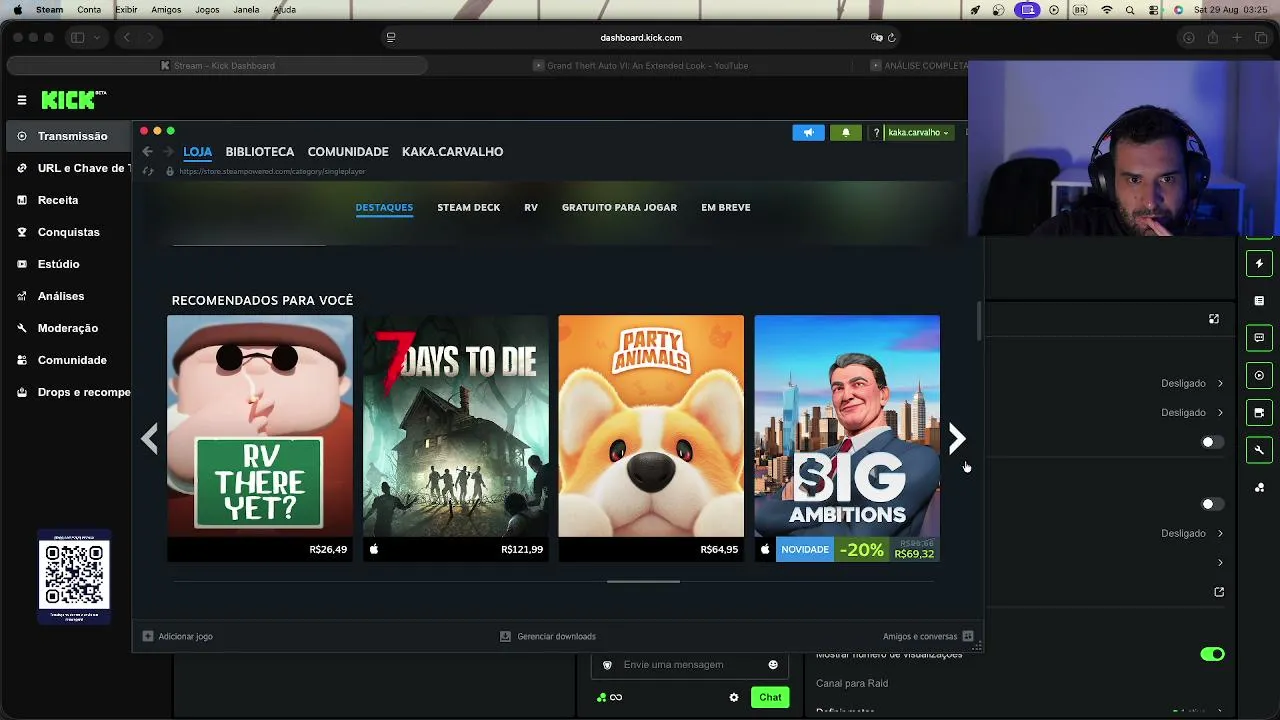
Task: Expand the first Desligado setting row
Action: [x=1192, y=383]
